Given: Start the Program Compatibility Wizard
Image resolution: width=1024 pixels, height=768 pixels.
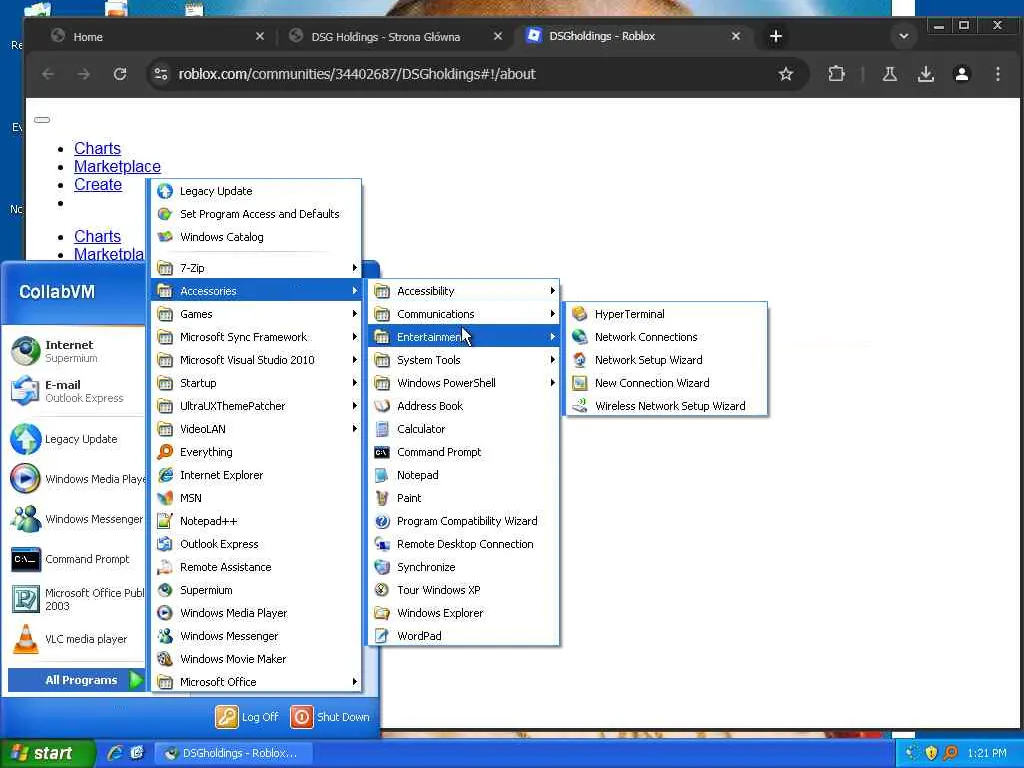Looking at the screenshot, I should coord(464,520).
